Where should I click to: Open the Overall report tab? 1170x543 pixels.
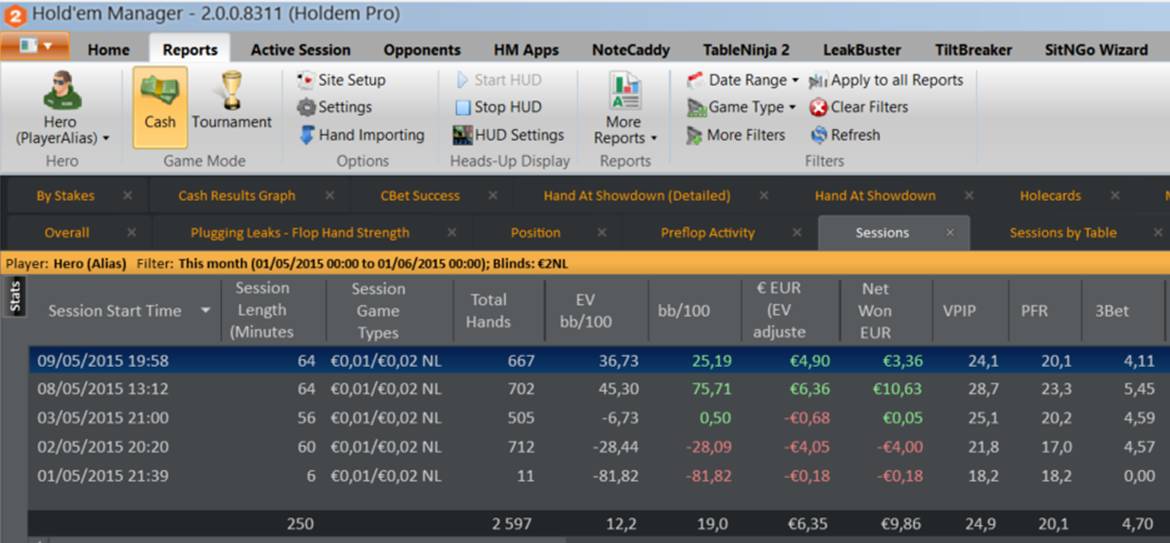coord(66,233)
